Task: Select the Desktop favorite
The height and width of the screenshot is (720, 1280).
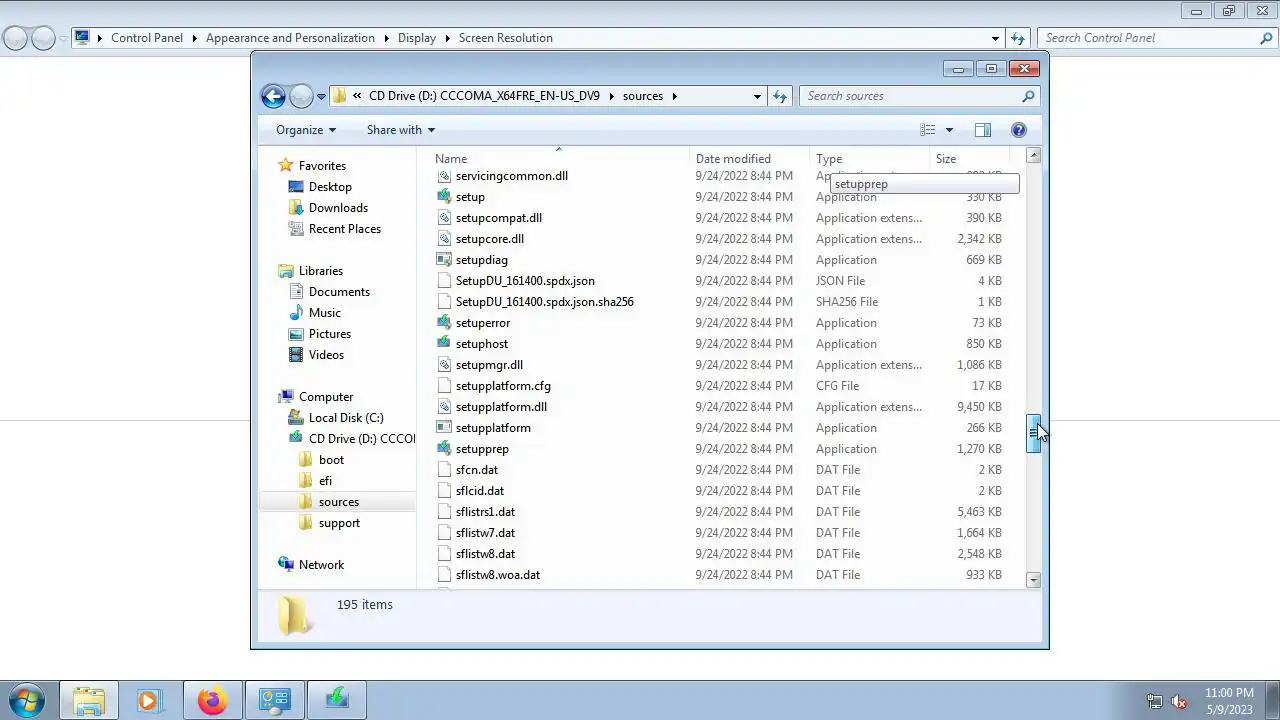Action: (x=330, y=187)
